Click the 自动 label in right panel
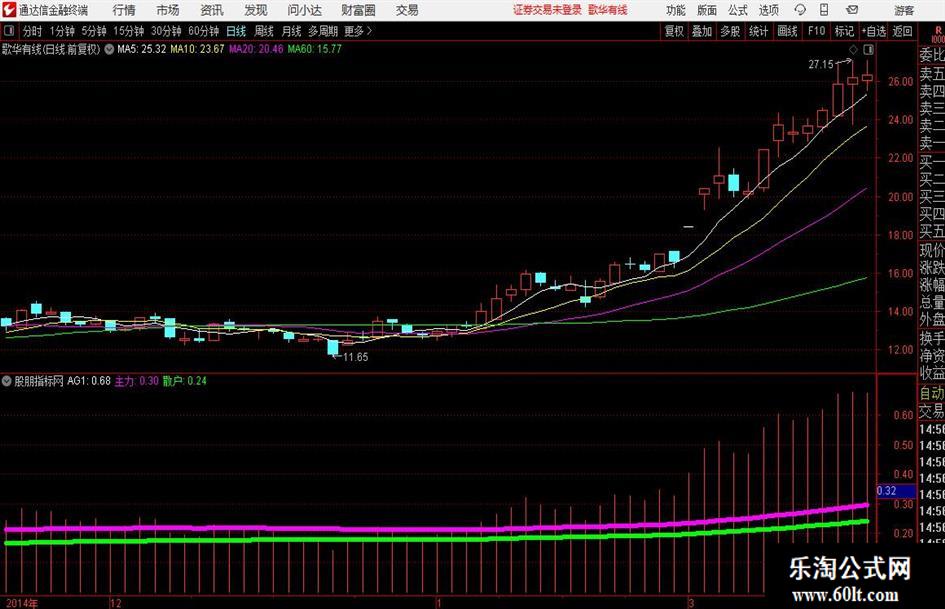945x609 pixels. 932,393
